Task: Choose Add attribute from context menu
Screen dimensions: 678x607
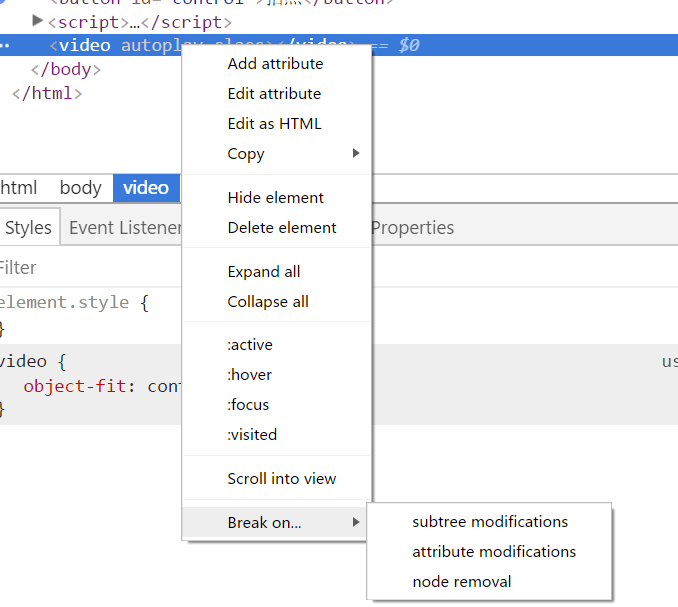Action: (x=275, y=64)
